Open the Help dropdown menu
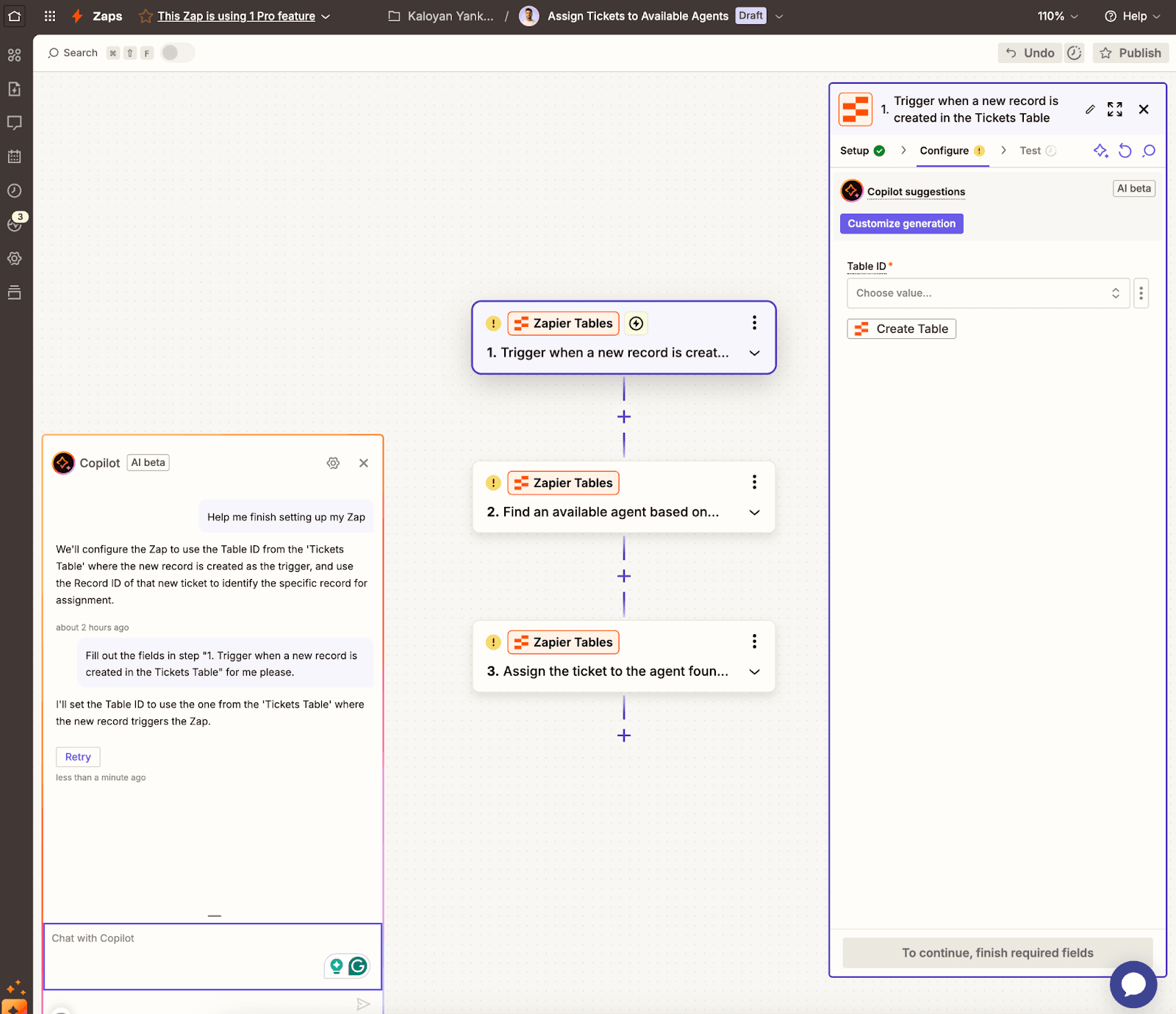This screenshot has width=1176, height=1014. pyautogui.click(x=1133, y=16)
